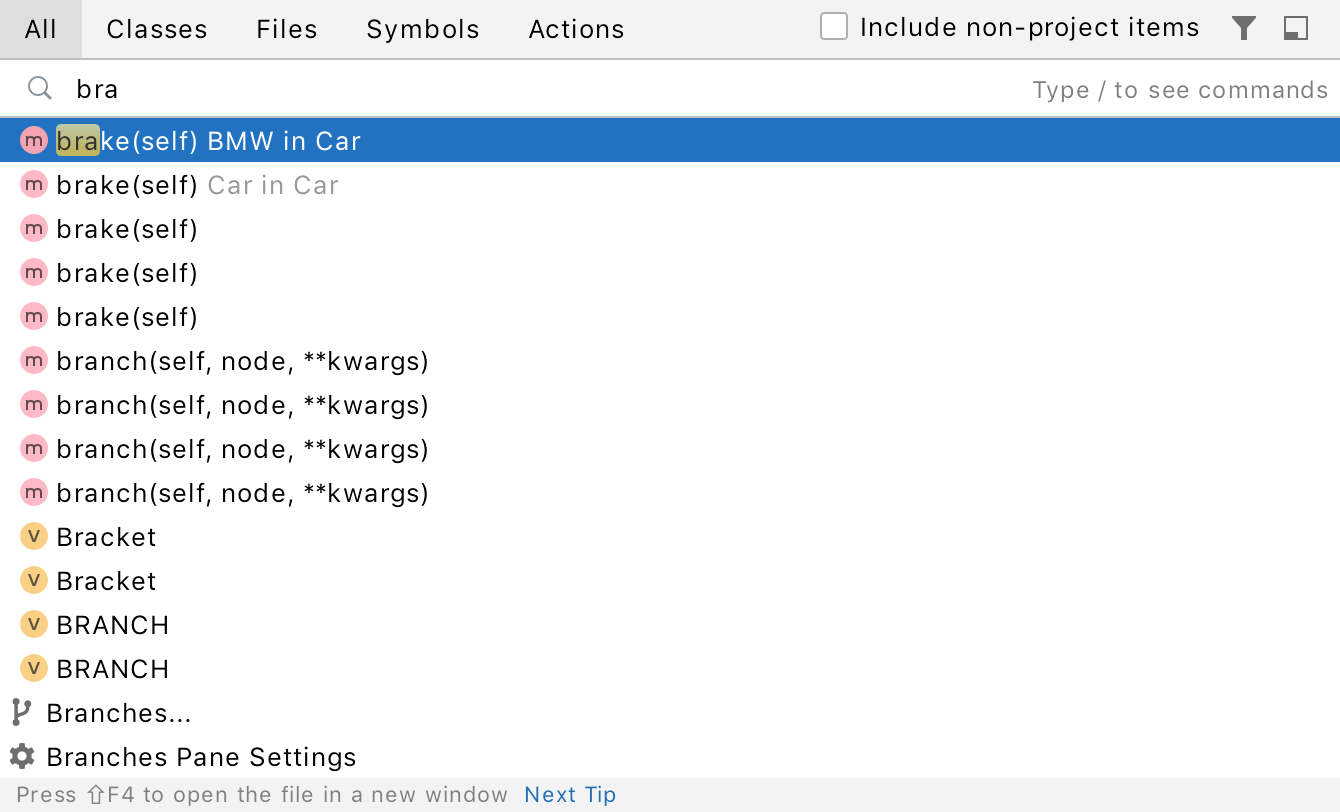
Task: Switch to the Classes tab
Action: point(156,29)
